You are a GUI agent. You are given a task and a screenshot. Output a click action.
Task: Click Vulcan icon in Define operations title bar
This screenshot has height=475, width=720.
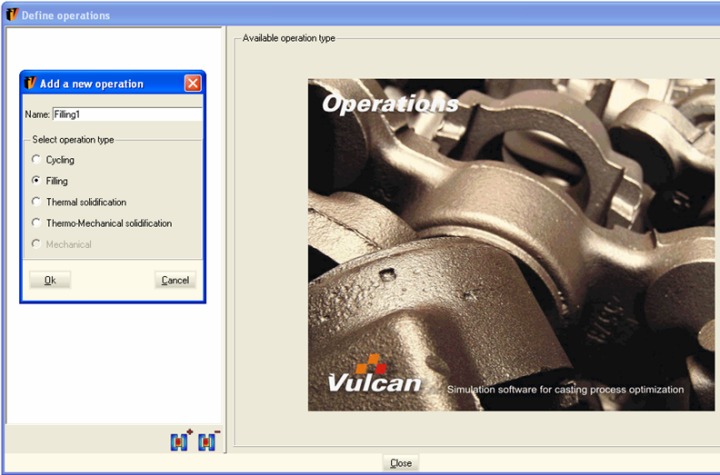(12, 15)
